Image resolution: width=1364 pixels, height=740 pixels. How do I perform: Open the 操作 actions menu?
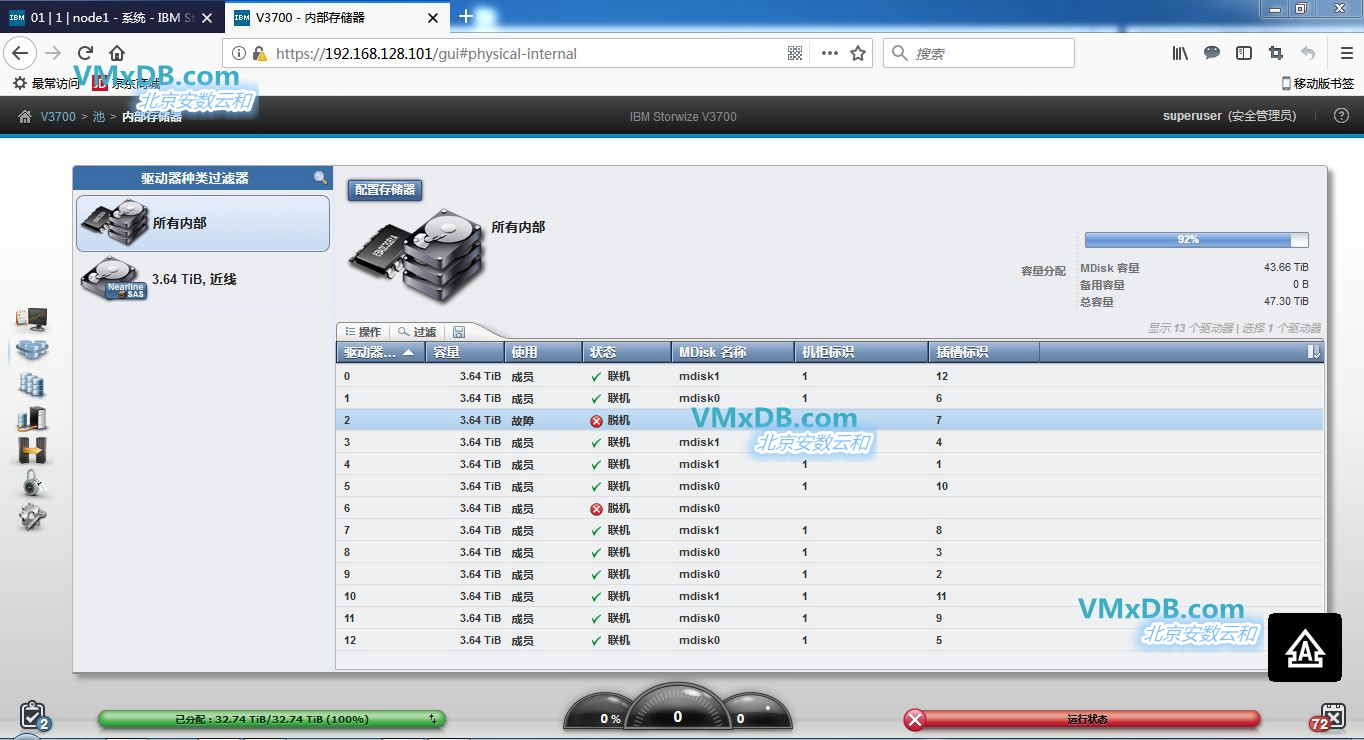pos(363,332)
